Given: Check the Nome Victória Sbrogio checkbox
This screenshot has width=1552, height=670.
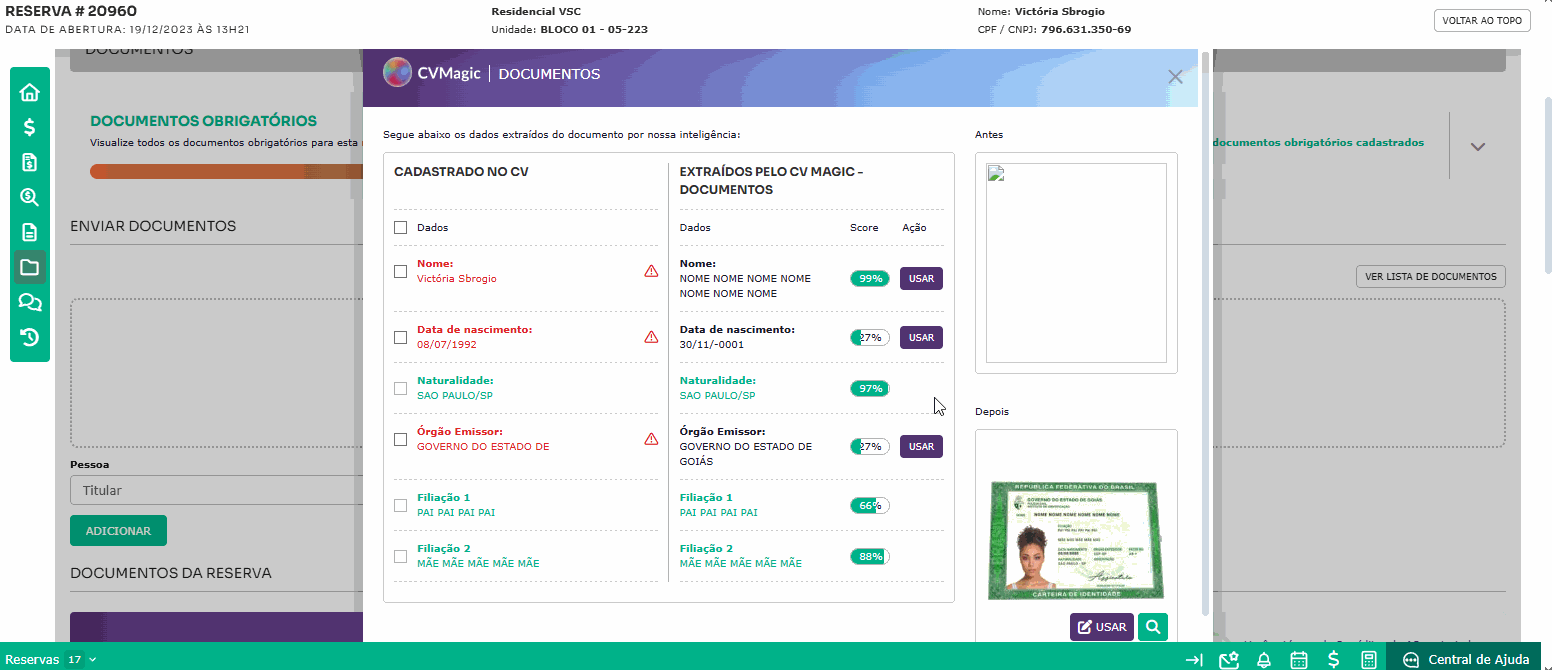Looking at the screenshot, I should (400, 271).
